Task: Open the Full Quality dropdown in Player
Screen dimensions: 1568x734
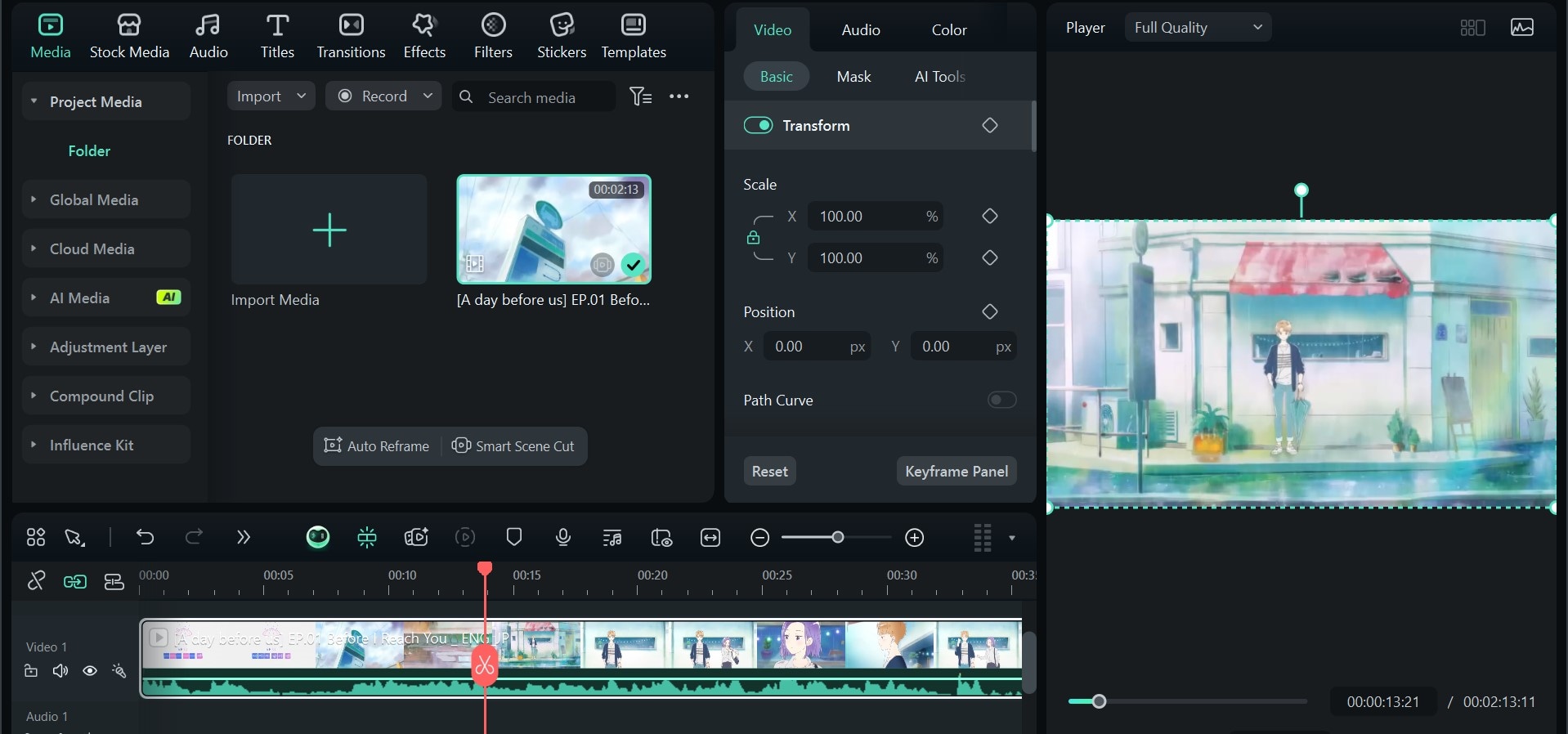Action: tap(1198, 28)
